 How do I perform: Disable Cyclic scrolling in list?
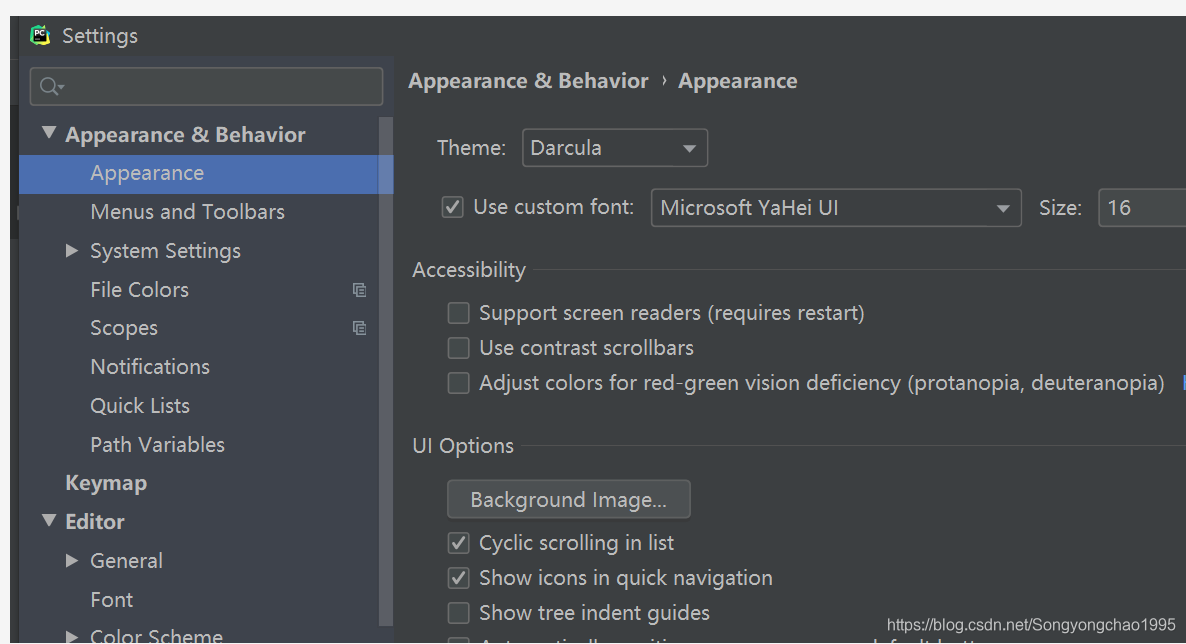[458, 543]
